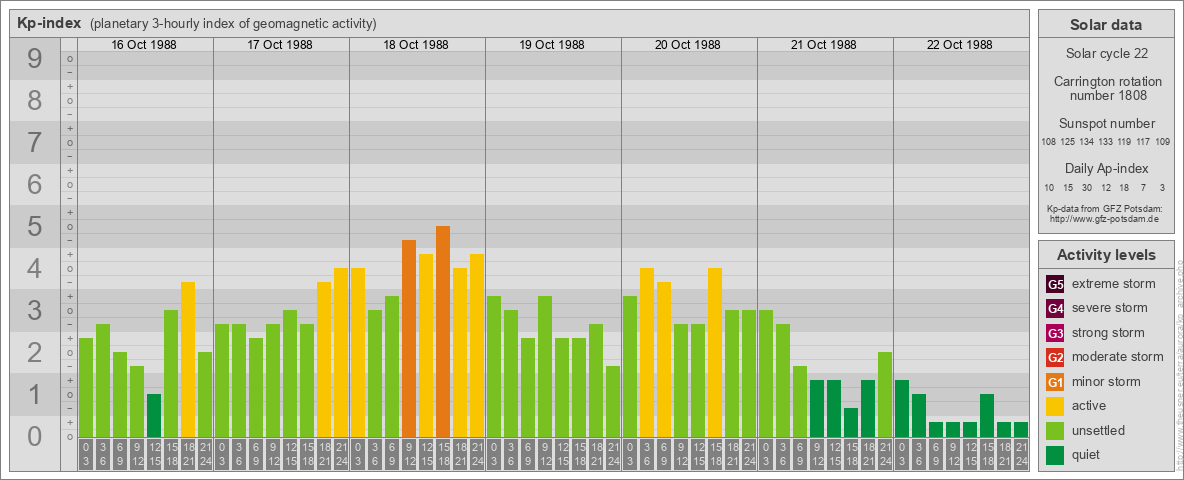
Task: Click the '16 Oct 1988' date header
Action: click(x=144, y=45)
